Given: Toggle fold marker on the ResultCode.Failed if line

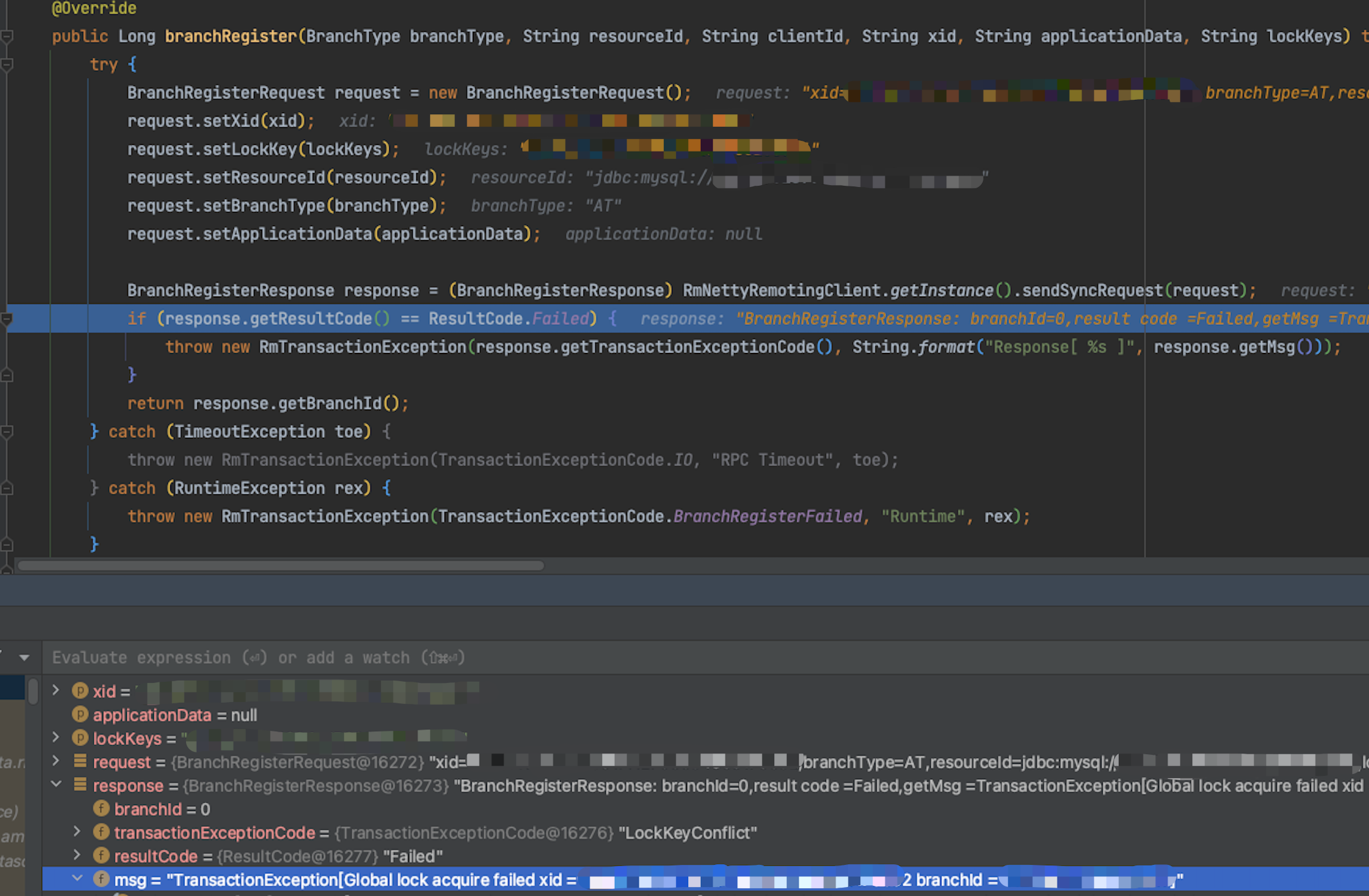Looking at the screenshot, I should pos(7,319).
